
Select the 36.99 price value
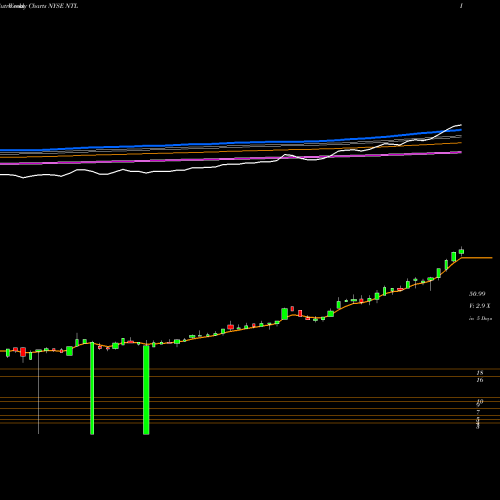[x=477, y=294]
